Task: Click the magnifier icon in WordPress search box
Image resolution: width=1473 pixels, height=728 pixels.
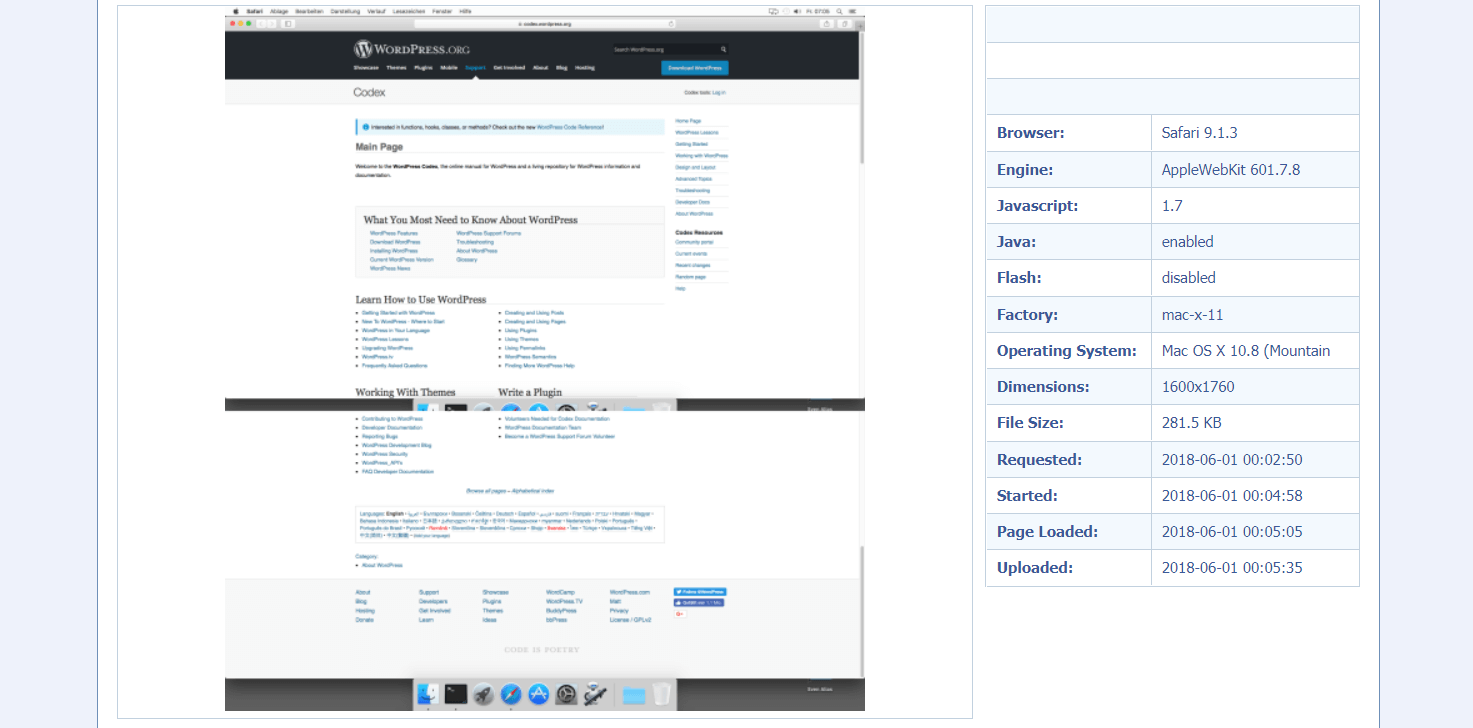Action: point(723,49)
